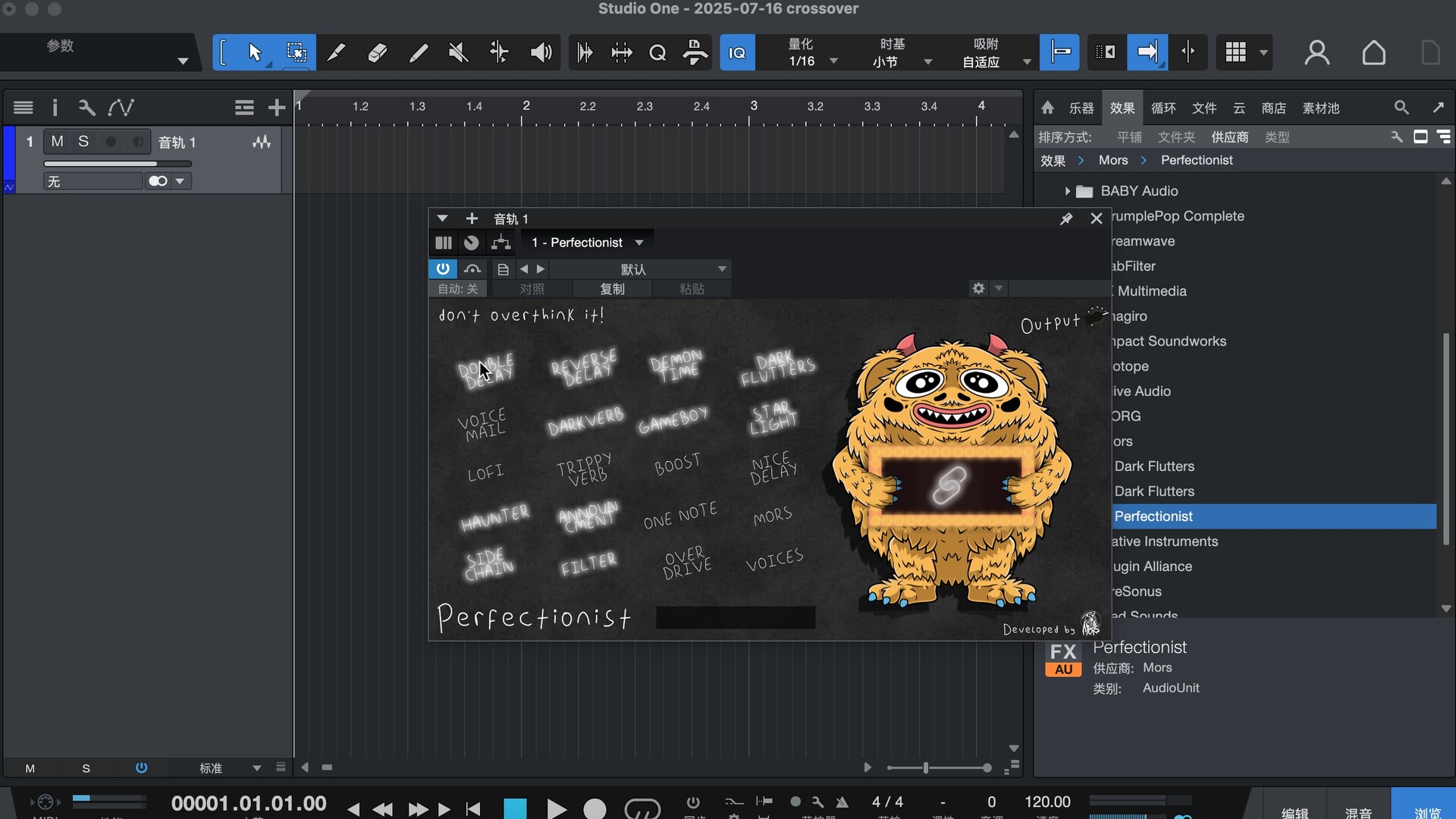Open the track list panel icon
Screen dimensions: 1456x819
pos(23,108)
